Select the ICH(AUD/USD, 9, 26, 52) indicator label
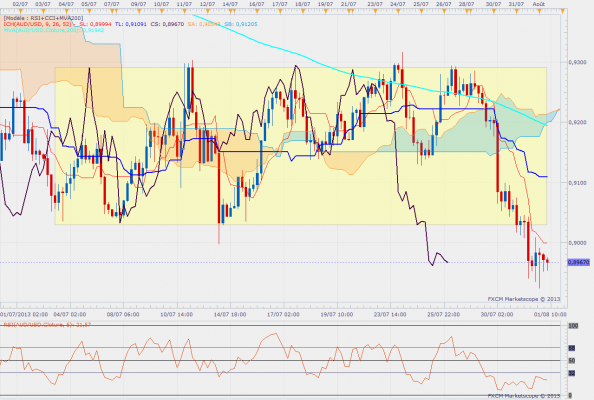Image resolution: width=594 pixels, height=400 pixels. (x=38, y=24)
